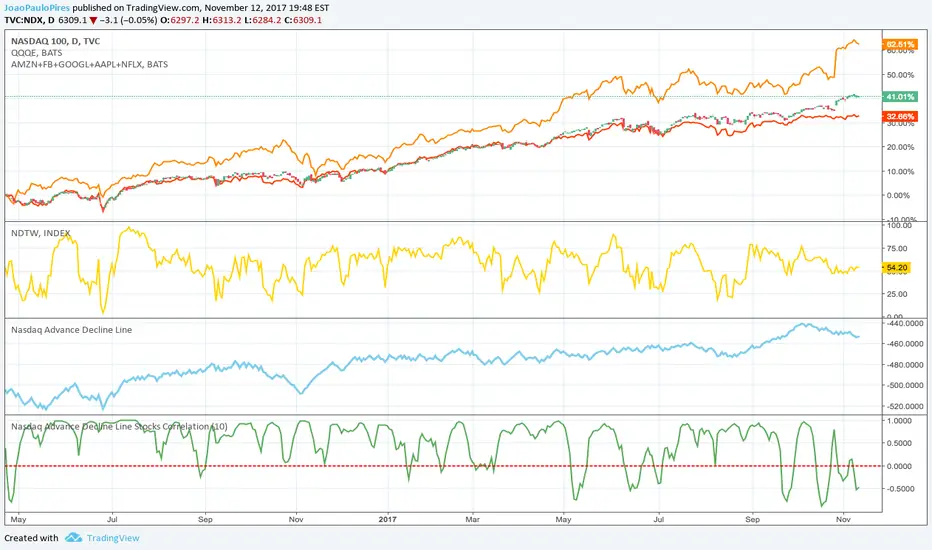Click the -0.5000 correlation axis label
The image size is (932, 550).
coord(899,489)
